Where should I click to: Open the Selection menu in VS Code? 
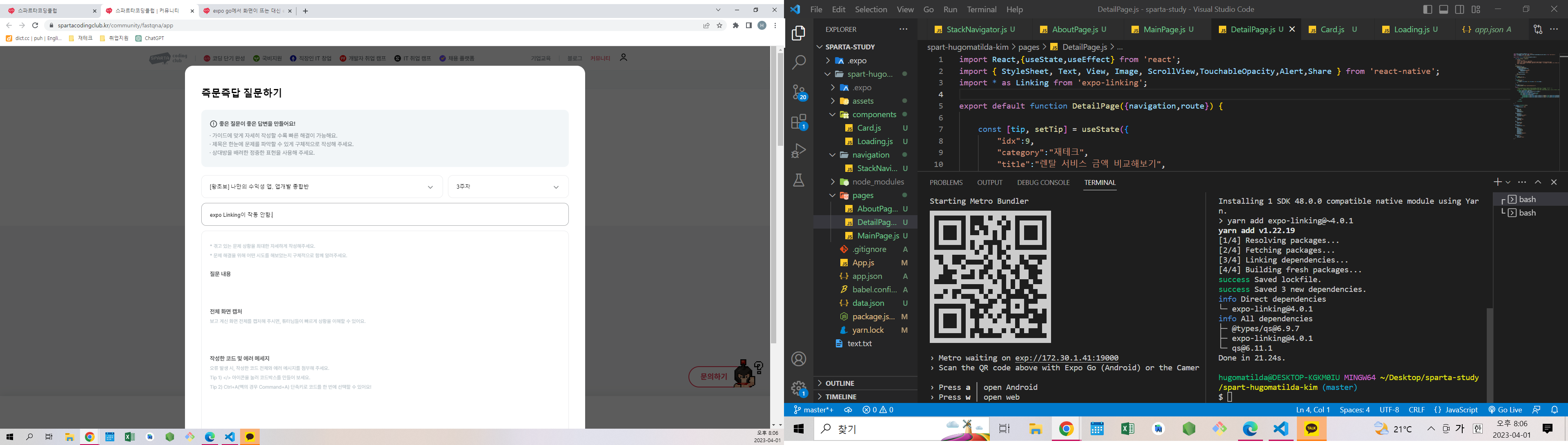tap(871, 9)
